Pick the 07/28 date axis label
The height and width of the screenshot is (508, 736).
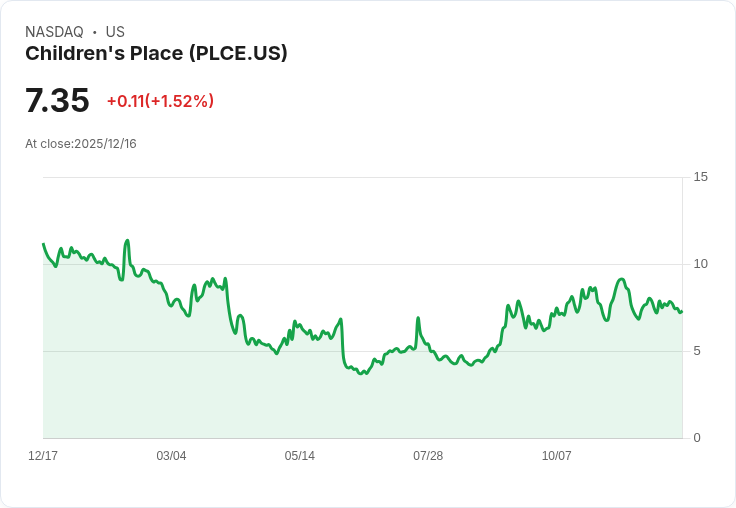[428, 456]
